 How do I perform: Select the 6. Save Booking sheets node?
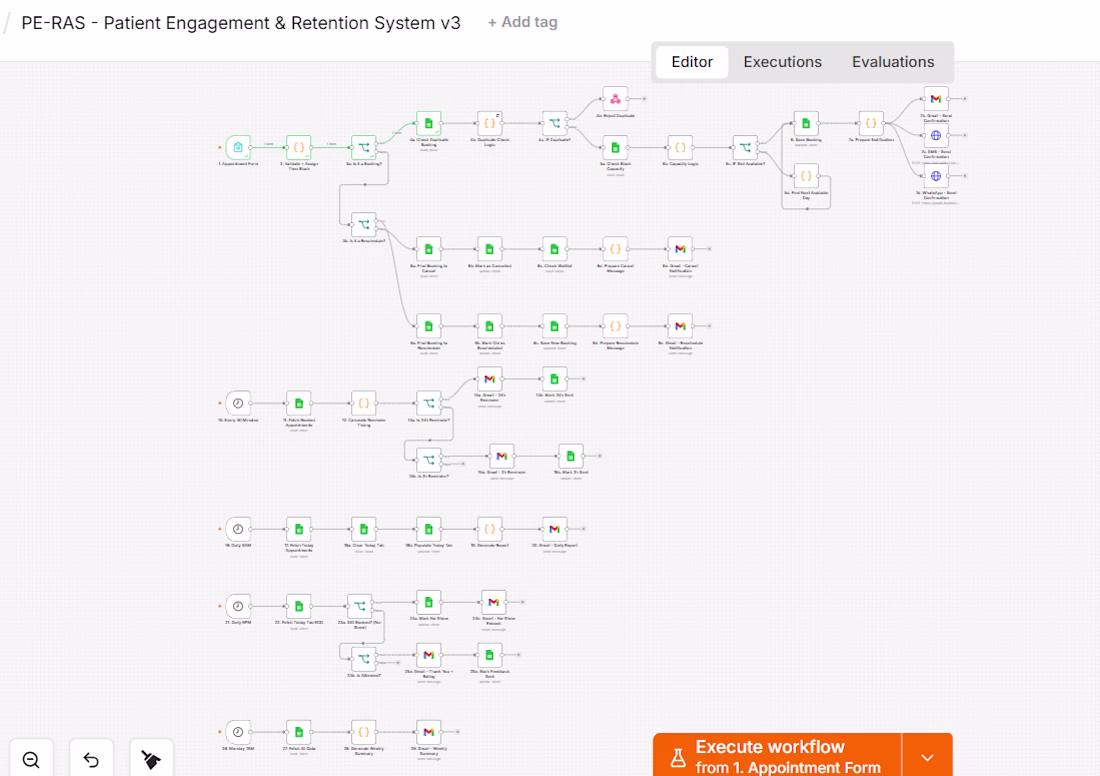point(806,123)
